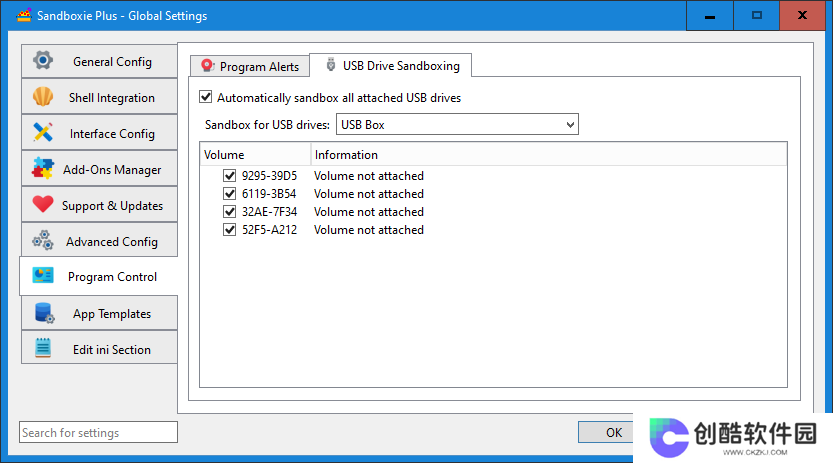Uncheck volume 6119-3B54
833x463 pixels.
coord(230,193)
